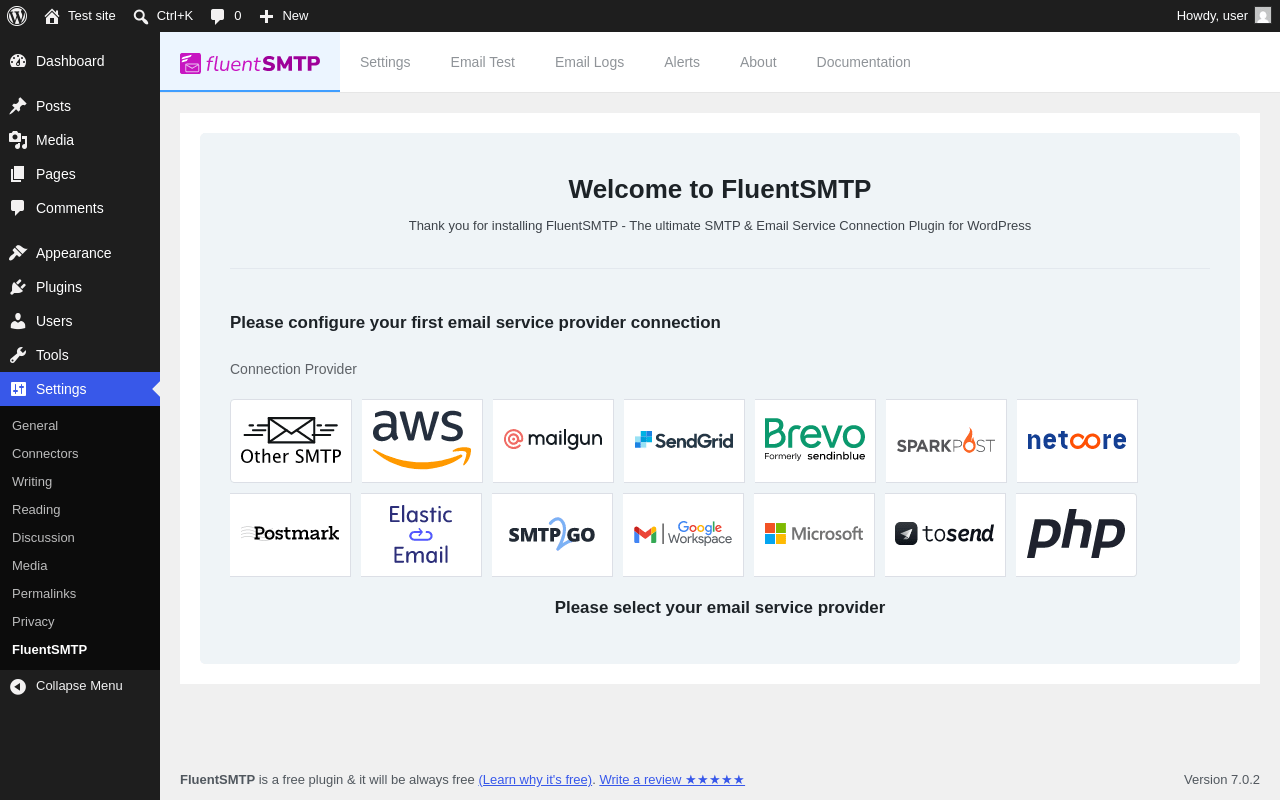Select SendGrid provider
The width and height of the screenshot is (1280, 800).
tap(684, 441)
